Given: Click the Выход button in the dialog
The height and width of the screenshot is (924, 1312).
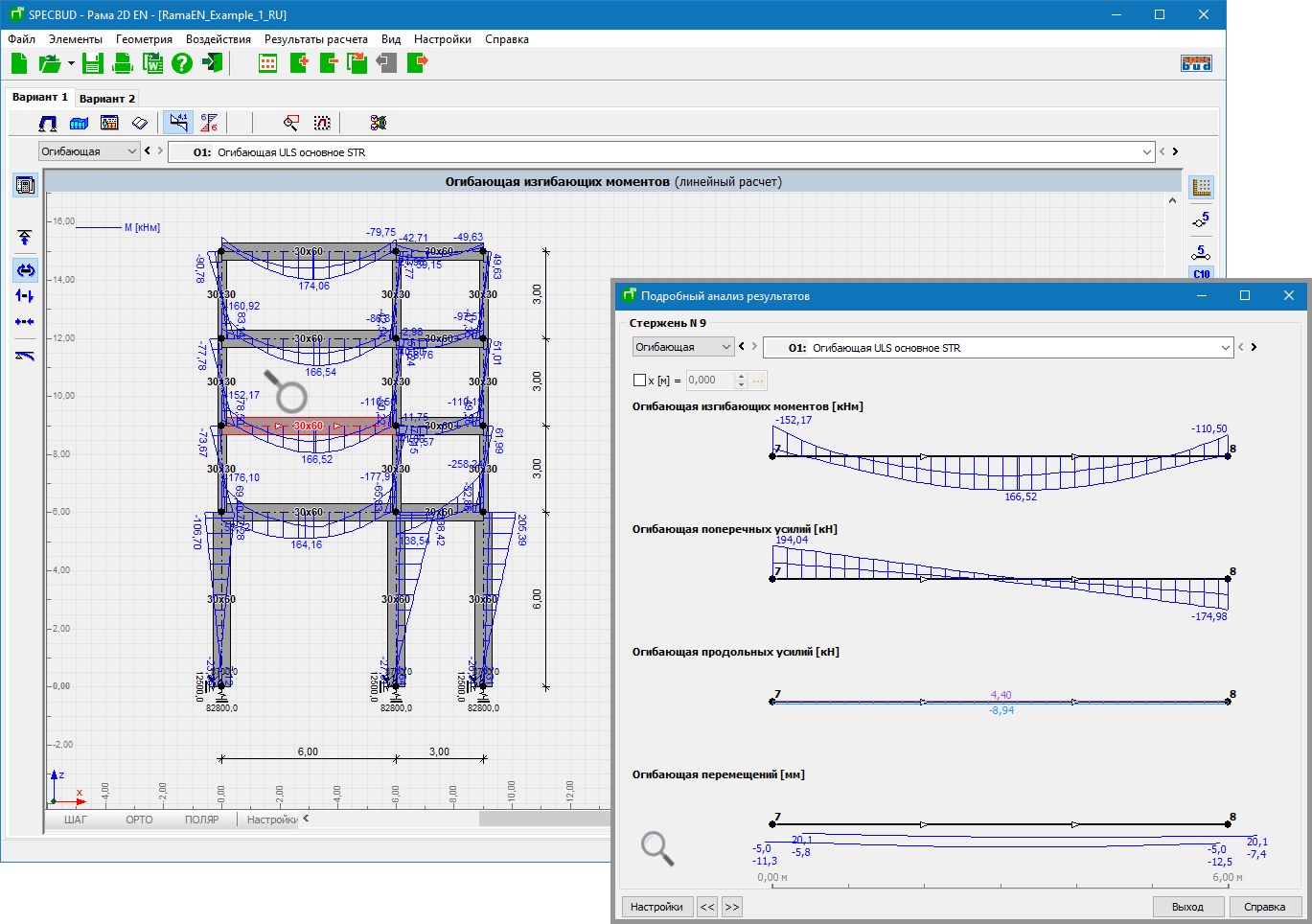Looking at the screenshot, I should click(1187, 907).
